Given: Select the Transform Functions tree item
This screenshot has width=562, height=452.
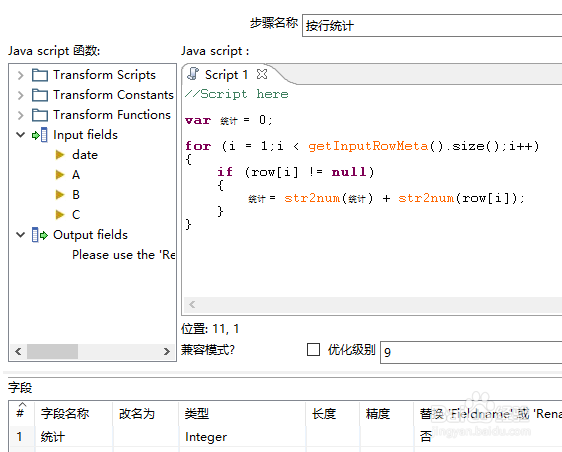Looking at the screenshot, I should point(112,115).
